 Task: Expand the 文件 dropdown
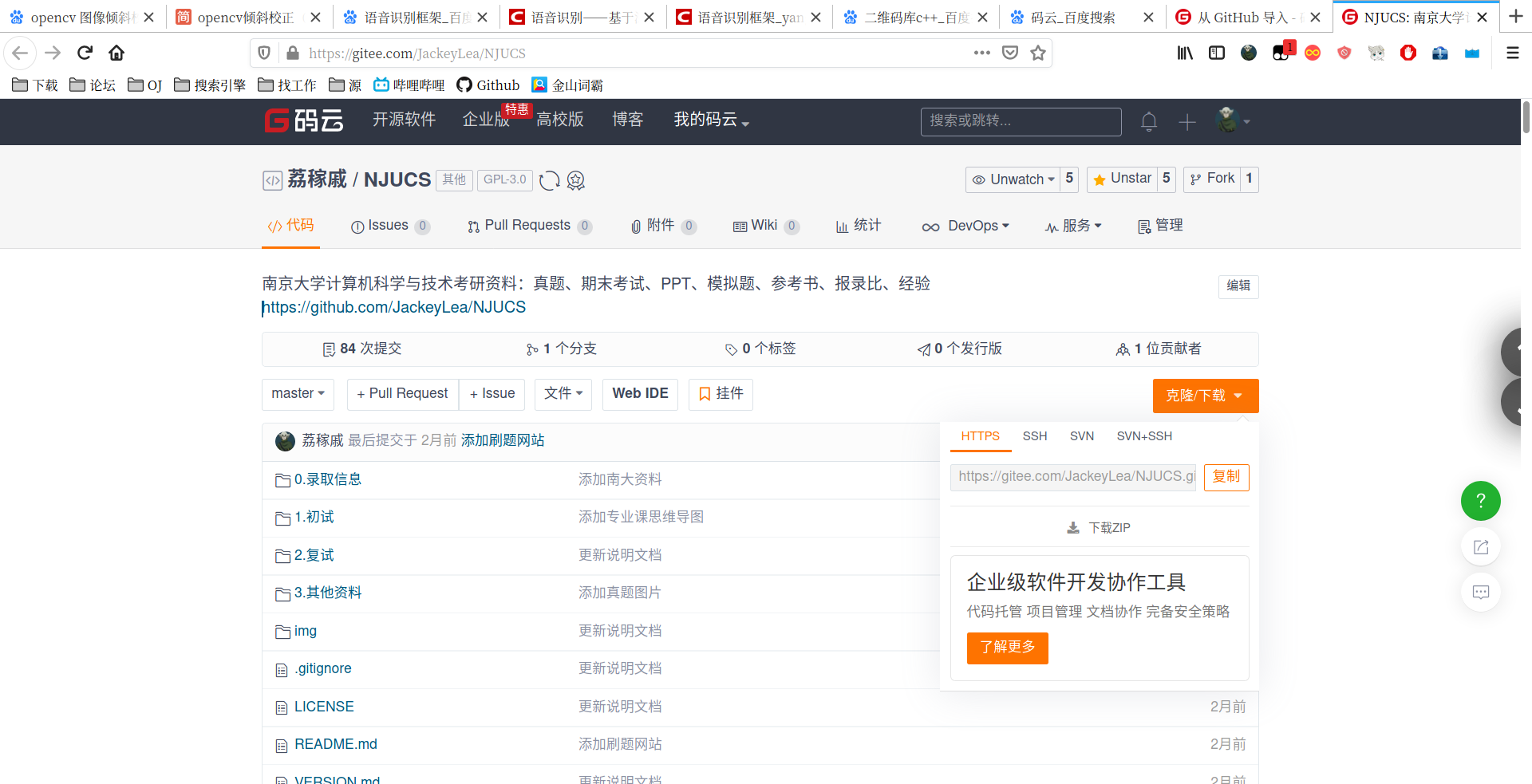[x=563, y=394]
